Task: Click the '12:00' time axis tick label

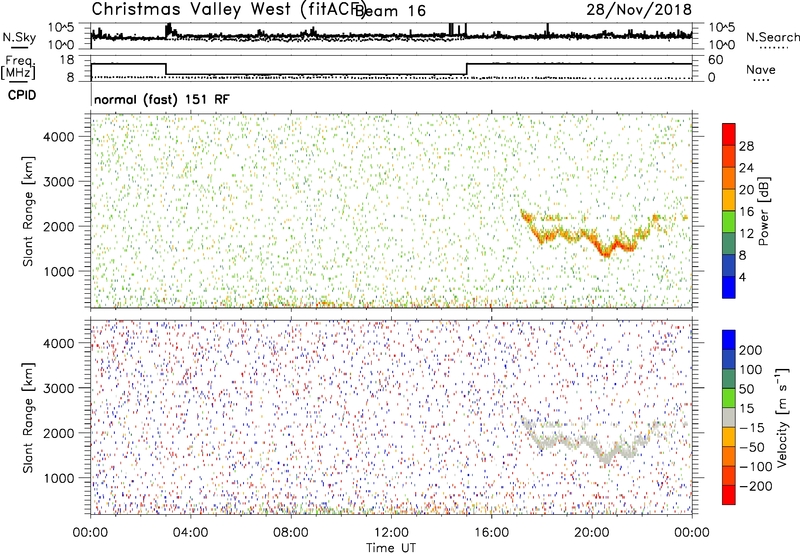Action: (x=391, y=533)
